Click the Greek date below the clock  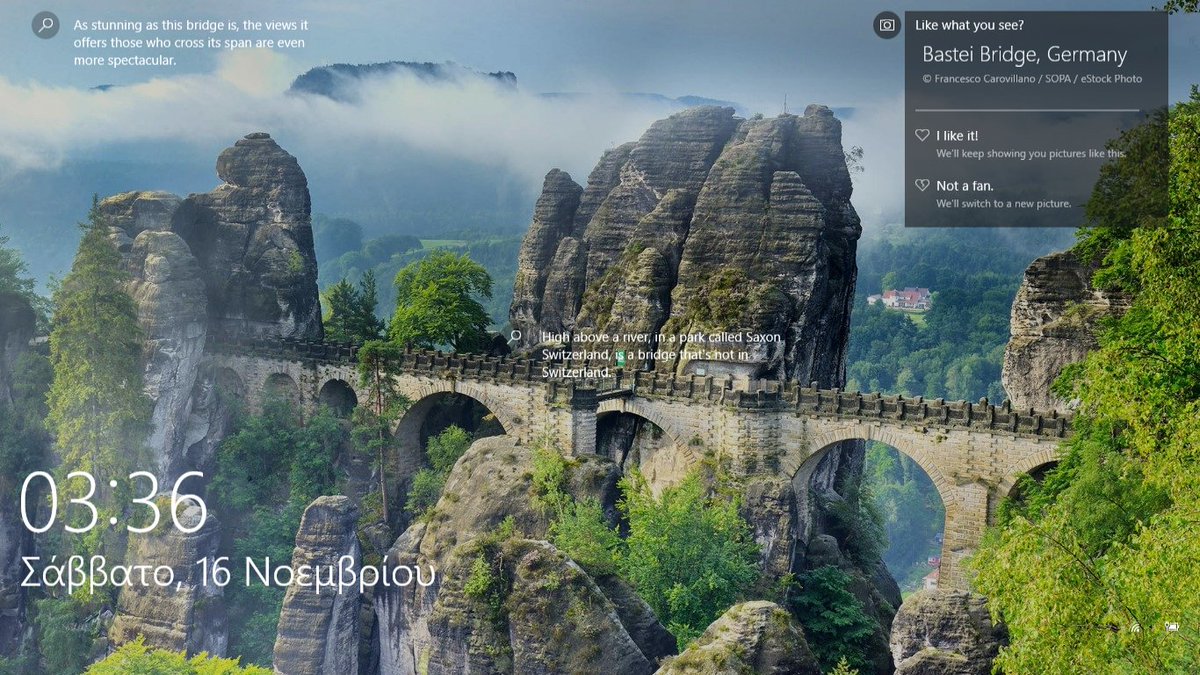pyautogui.click(x=225, y=570)
